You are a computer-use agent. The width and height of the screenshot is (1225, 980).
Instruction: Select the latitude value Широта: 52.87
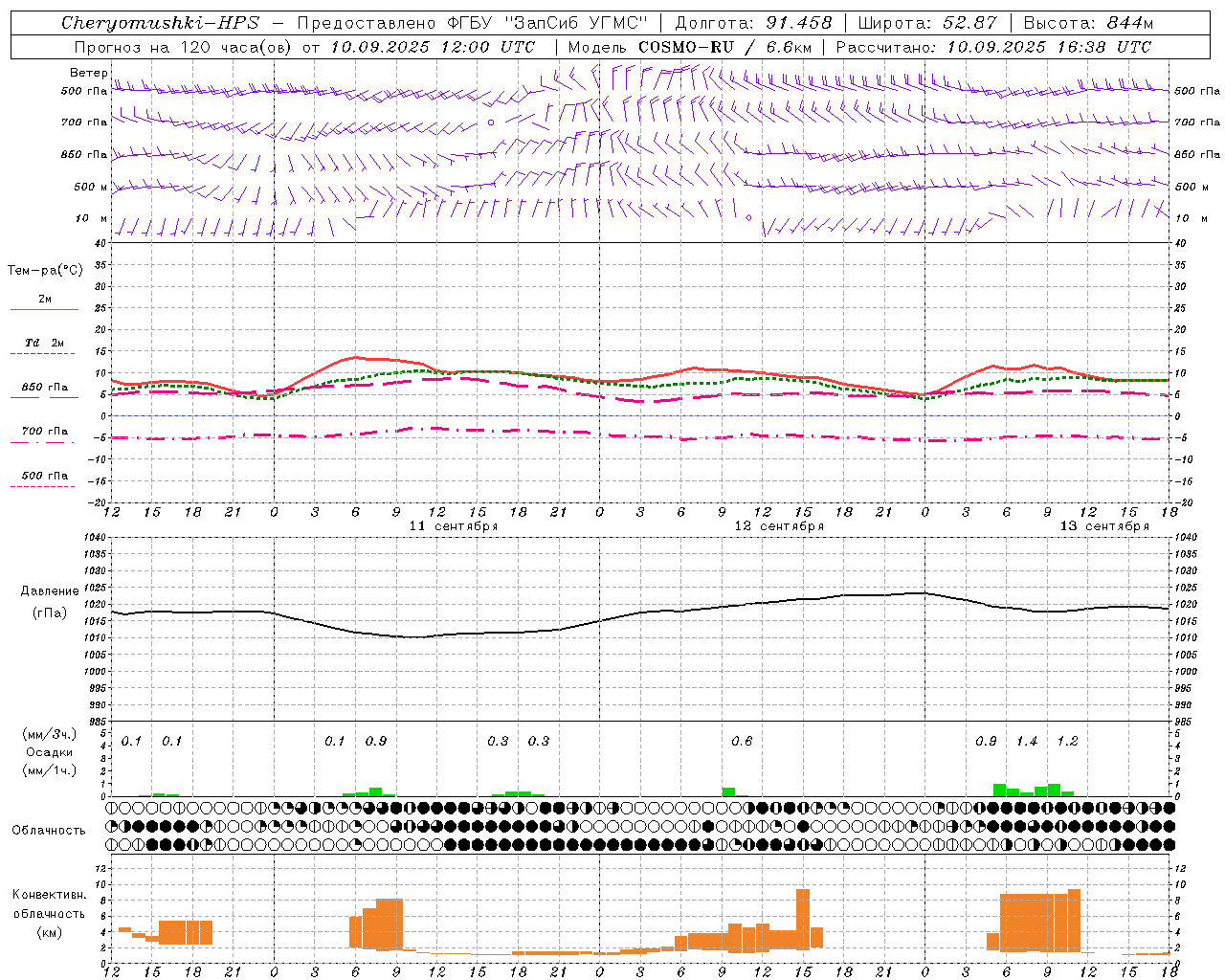point(927,23)
